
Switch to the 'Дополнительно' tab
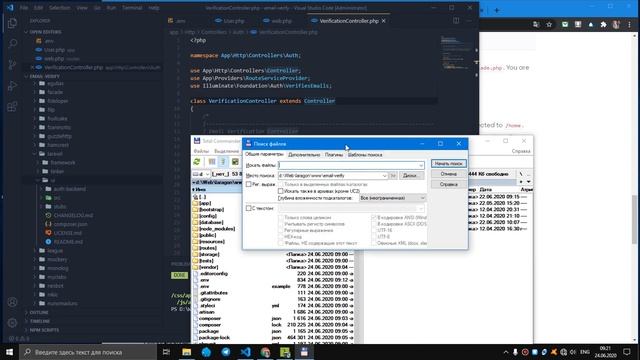point(304,155)
